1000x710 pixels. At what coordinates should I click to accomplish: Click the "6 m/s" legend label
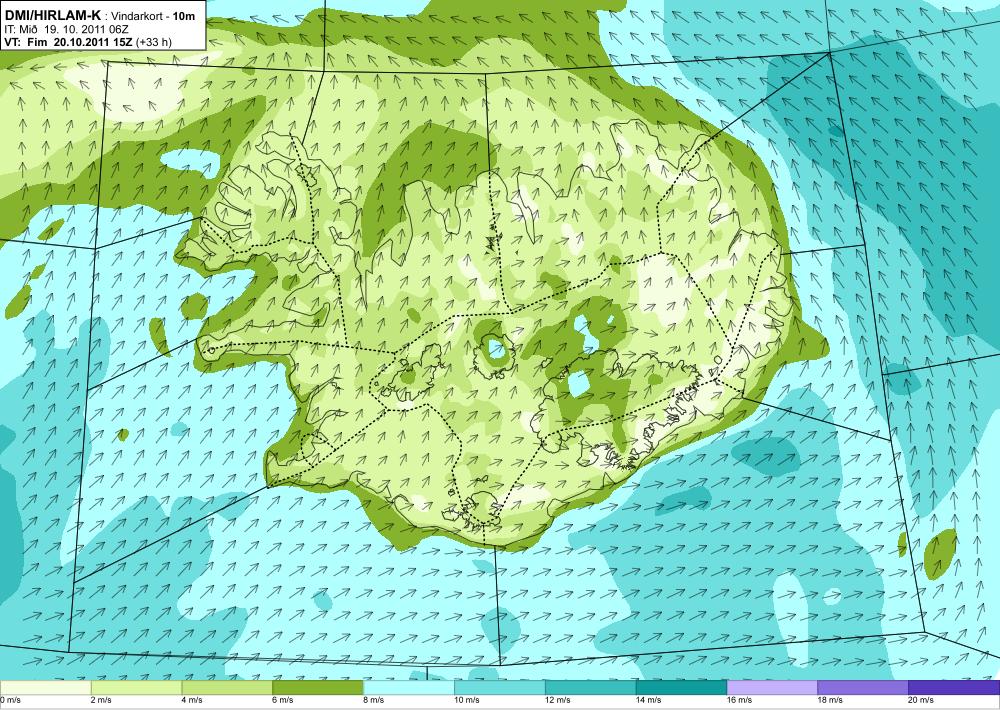click(x=283, y=700)
